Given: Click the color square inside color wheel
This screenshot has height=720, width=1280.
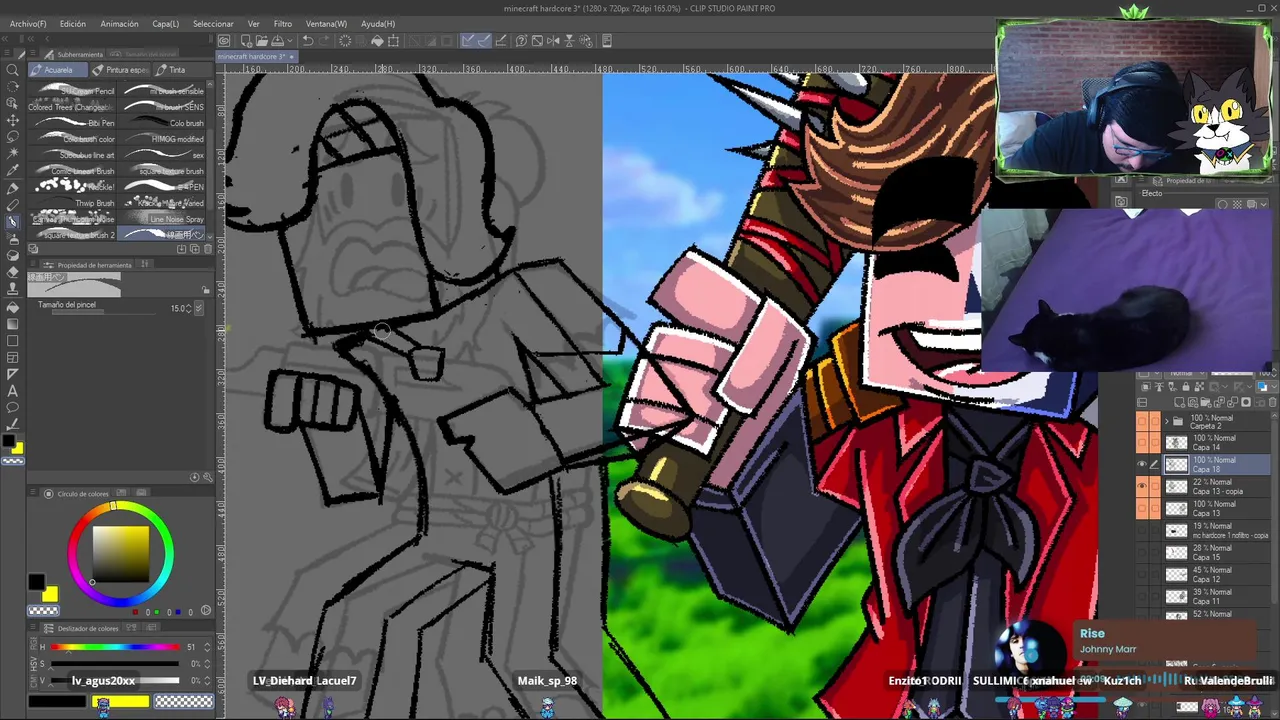Looking at the screenshot, I should tap(121, 553).
